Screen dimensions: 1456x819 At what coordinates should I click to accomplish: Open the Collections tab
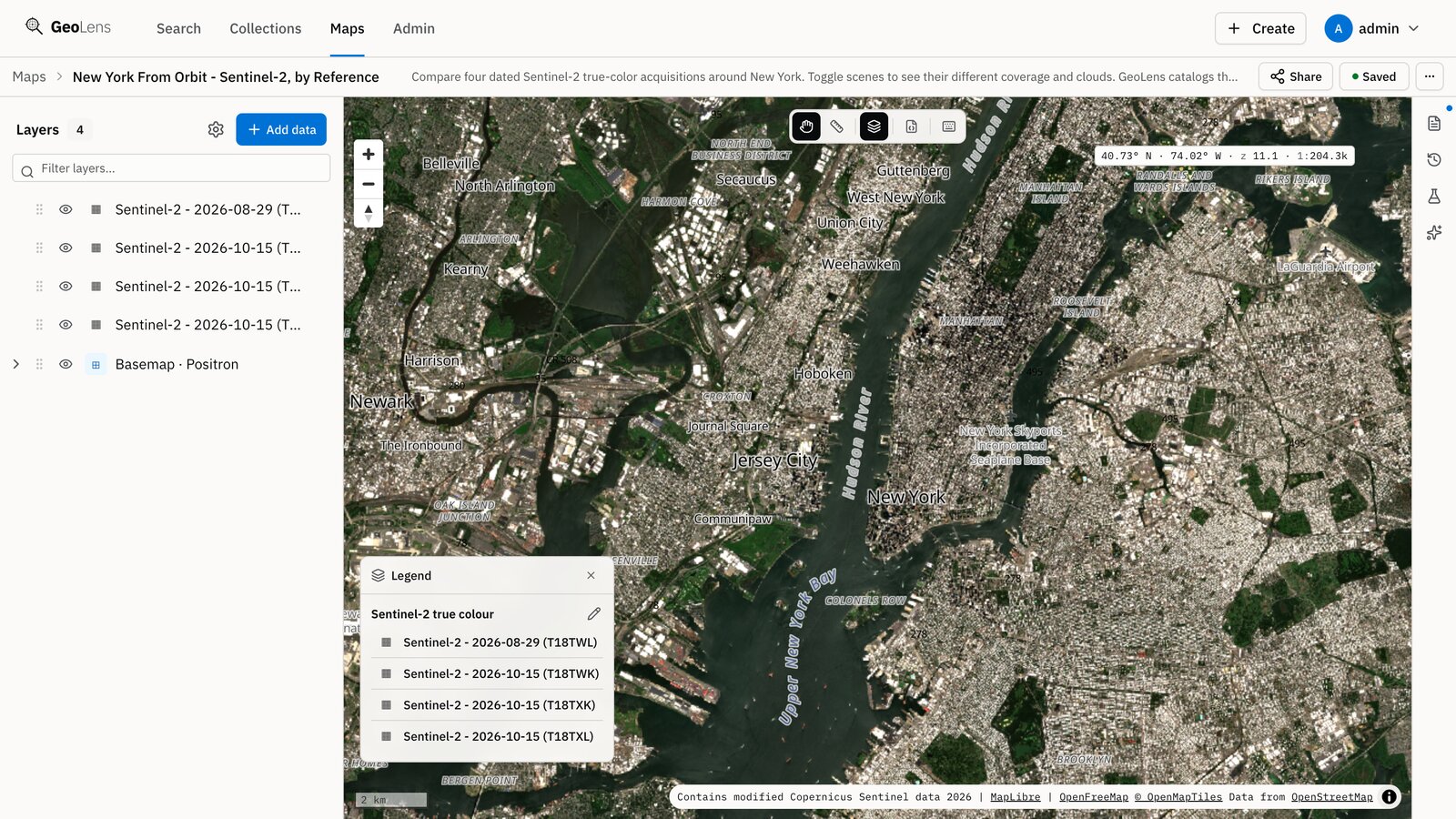click(x=265, y=28)
